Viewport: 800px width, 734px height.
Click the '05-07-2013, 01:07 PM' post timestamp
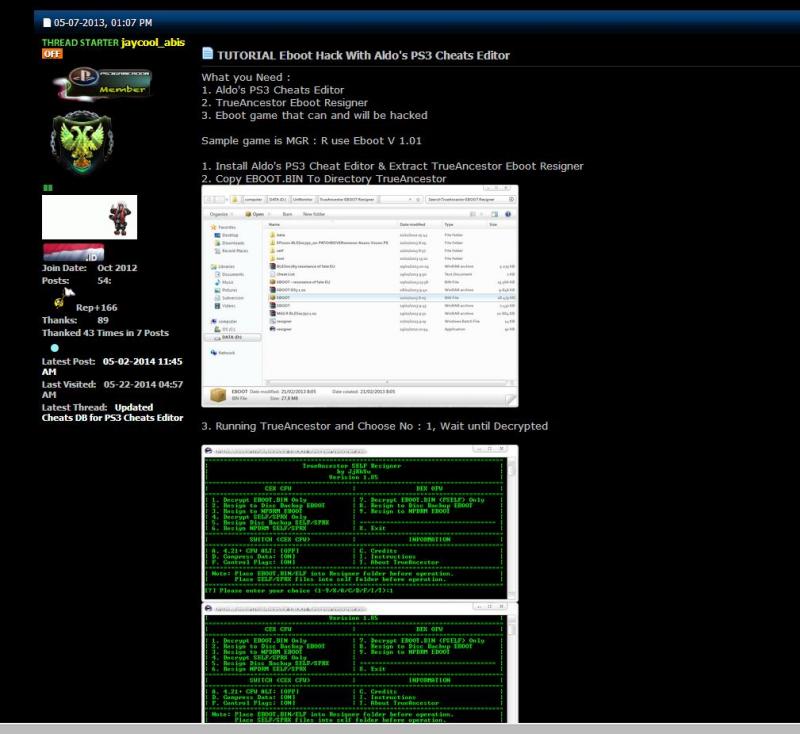point(103,23)
